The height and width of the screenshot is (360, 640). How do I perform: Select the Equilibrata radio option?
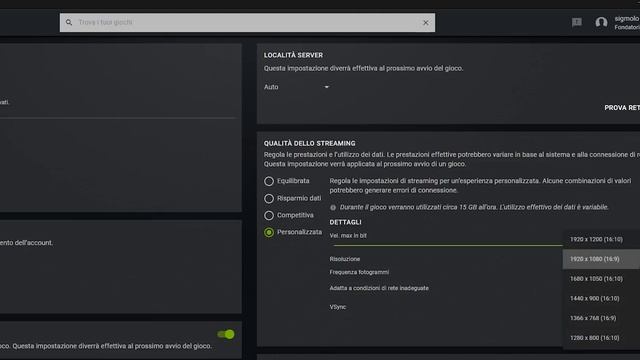(x=269, y=181)
